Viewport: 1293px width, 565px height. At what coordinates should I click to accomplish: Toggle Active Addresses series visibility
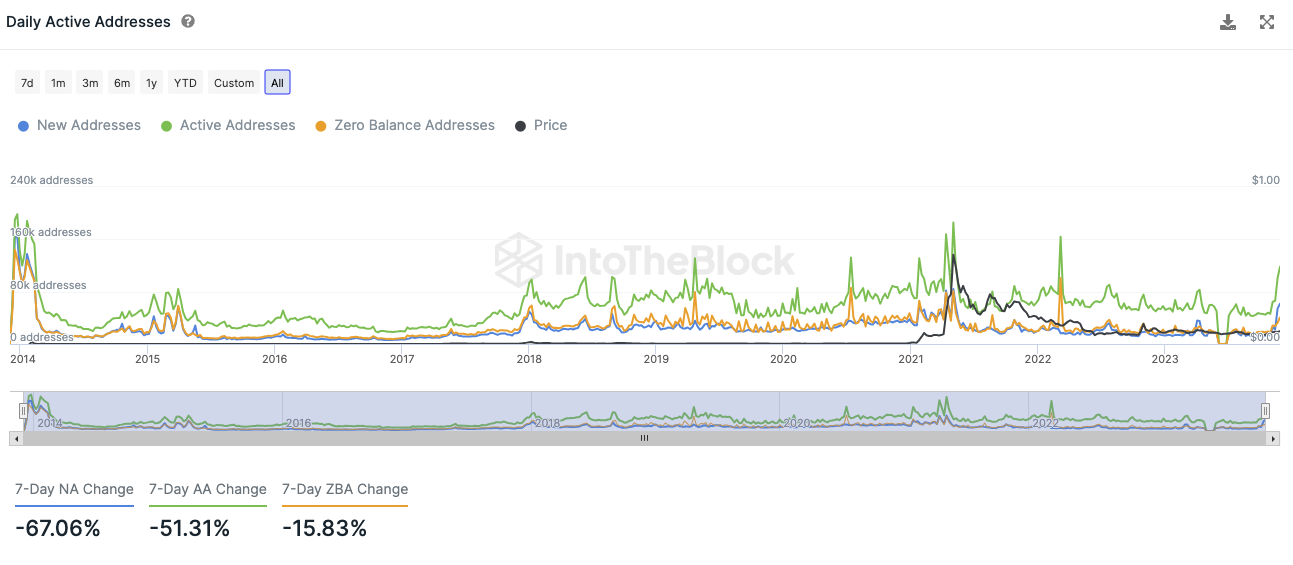(227, 126)
